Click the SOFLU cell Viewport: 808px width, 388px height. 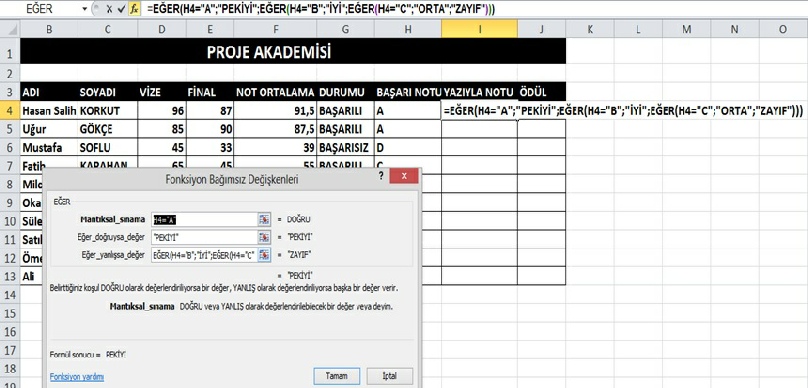click(x=108, y=147)
